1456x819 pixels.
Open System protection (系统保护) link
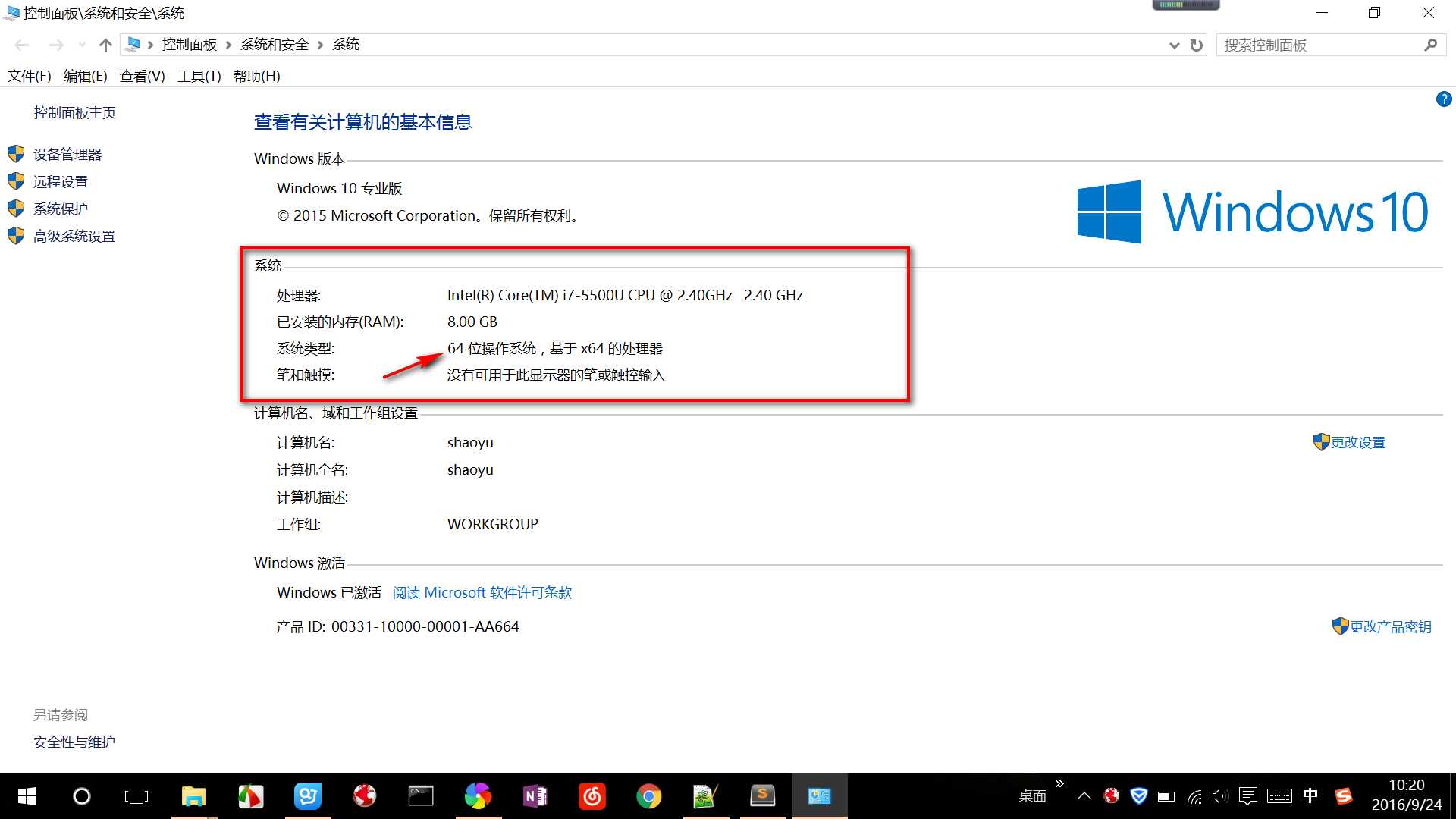[x=61, y=209]
